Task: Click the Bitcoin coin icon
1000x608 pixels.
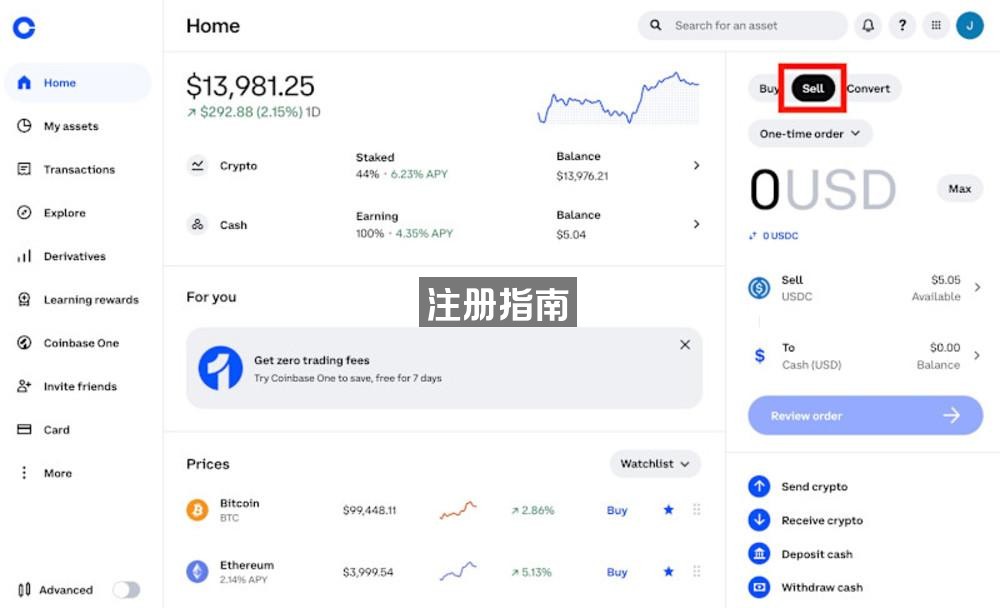Action: 197,510
